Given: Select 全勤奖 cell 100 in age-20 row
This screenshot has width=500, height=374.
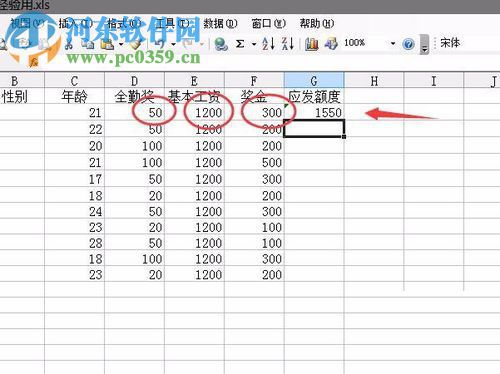Looking at the screenshot, I should coord(134,146).
